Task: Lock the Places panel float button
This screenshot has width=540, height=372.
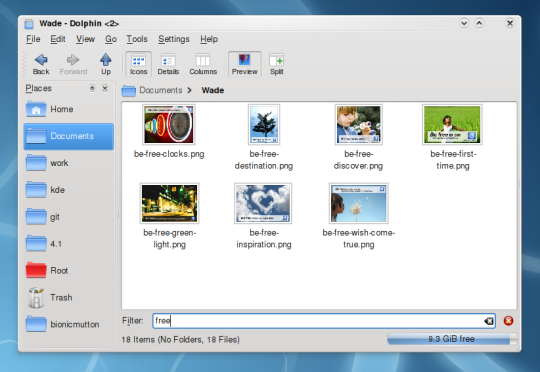Action: point(92,88)
